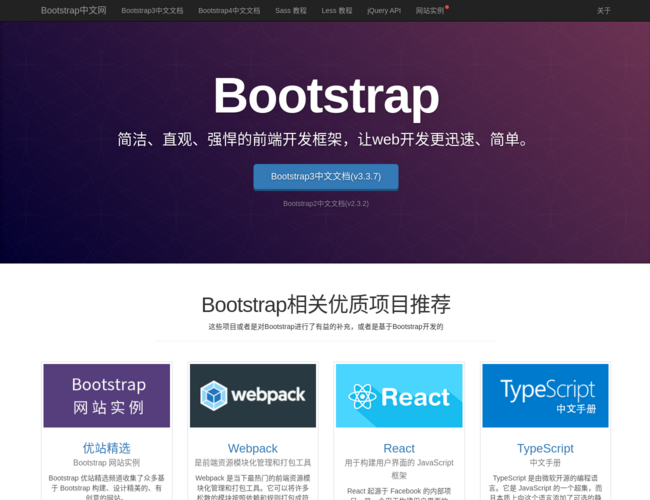Screen dimensions: 650x500
Task: Click the subtitle 中文手册 under TypeScript
Action: point(546,463)
